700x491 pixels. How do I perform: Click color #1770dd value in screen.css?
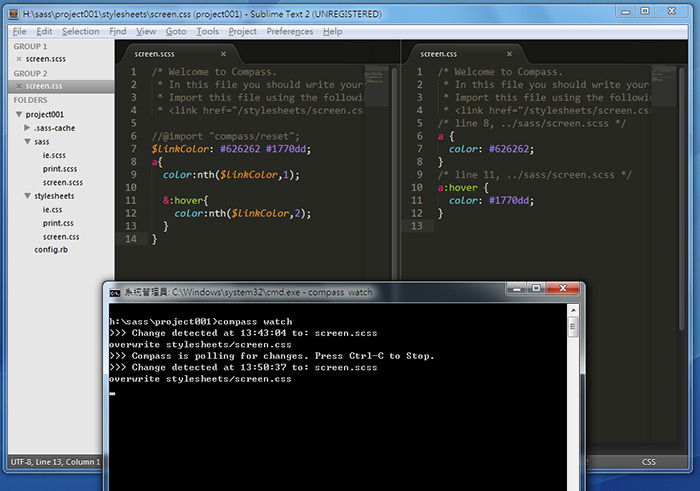coord(511,200)
